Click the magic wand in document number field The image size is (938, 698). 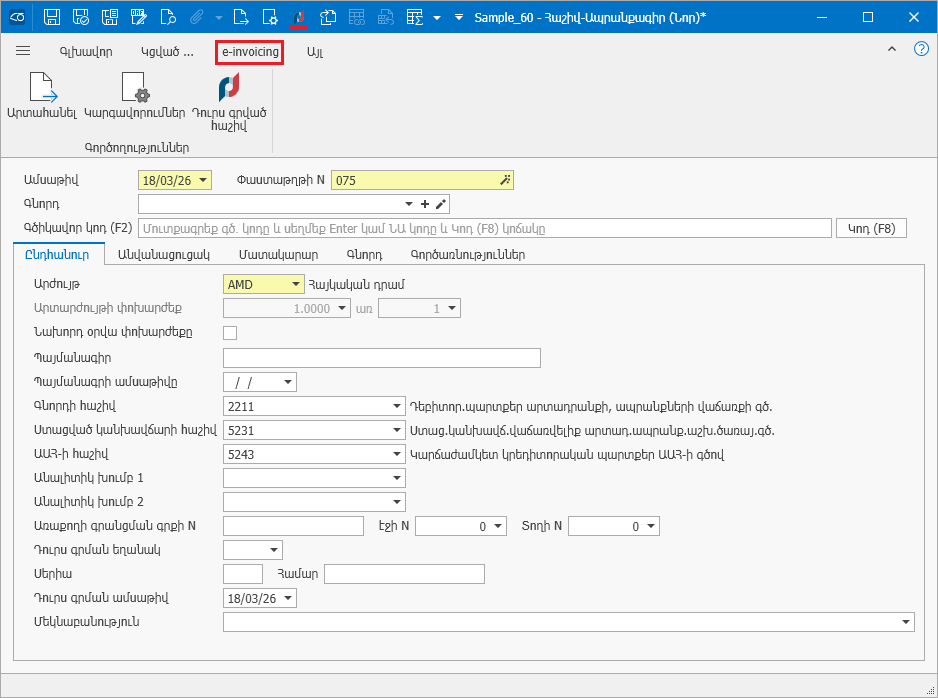pos(506,180)
